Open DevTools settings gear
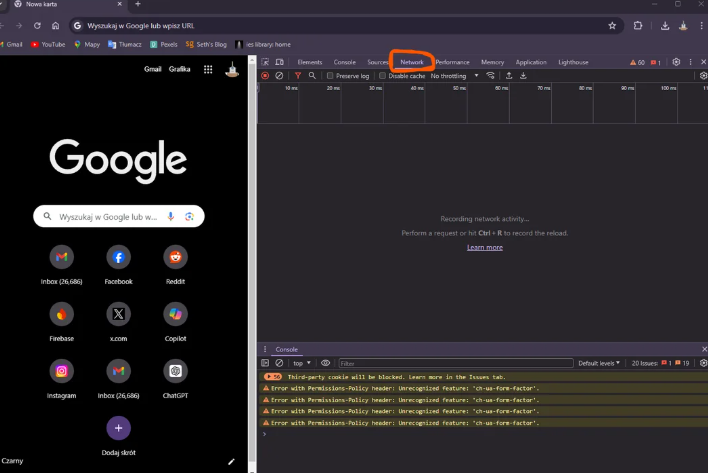Image resolution: width=708 pixels, height=473 pixels. [x=676, y=62]
